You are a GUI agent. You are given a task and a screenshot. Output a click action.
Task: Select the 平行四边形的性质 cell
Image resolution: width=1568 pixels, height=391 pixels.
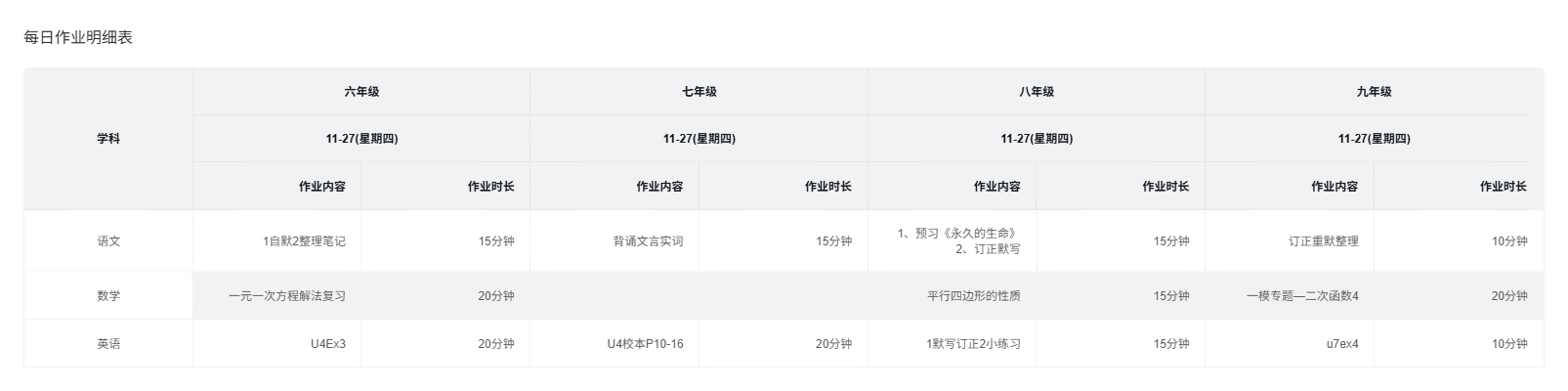[973, 296]
